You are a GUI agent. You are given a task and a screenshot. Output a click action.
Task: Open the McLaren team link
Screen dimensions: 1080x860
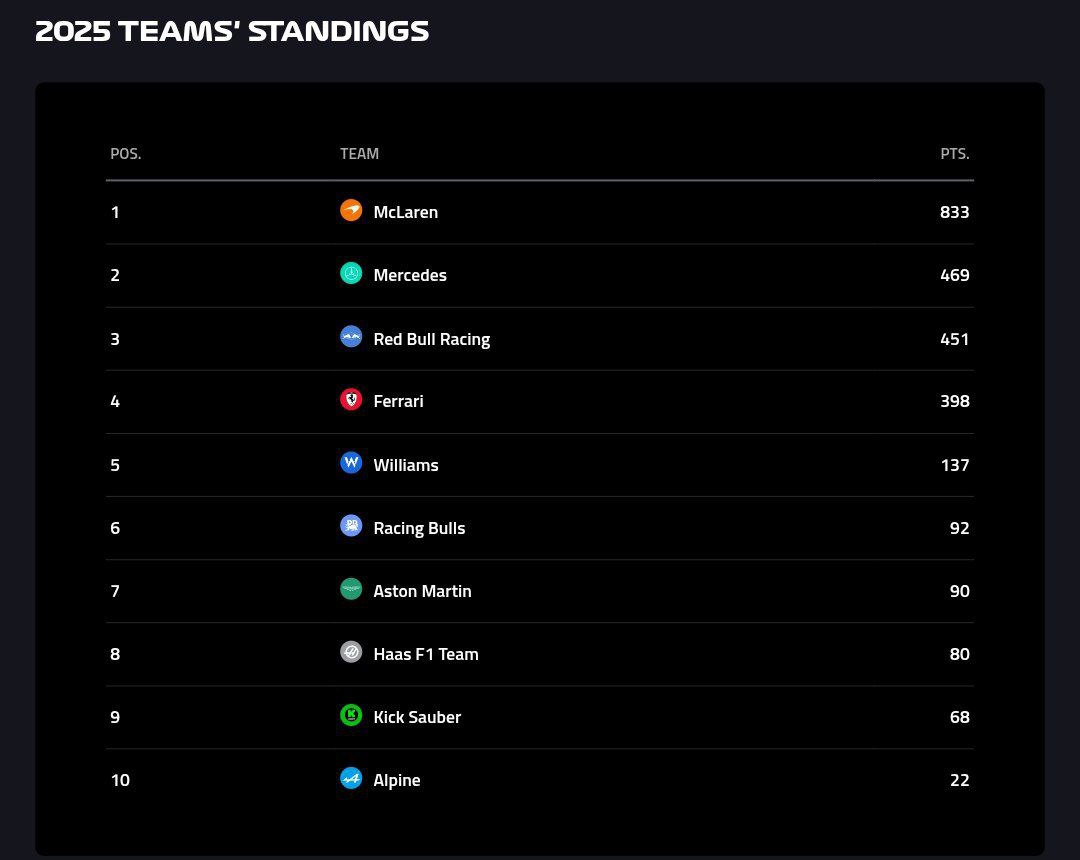[405, 212]
